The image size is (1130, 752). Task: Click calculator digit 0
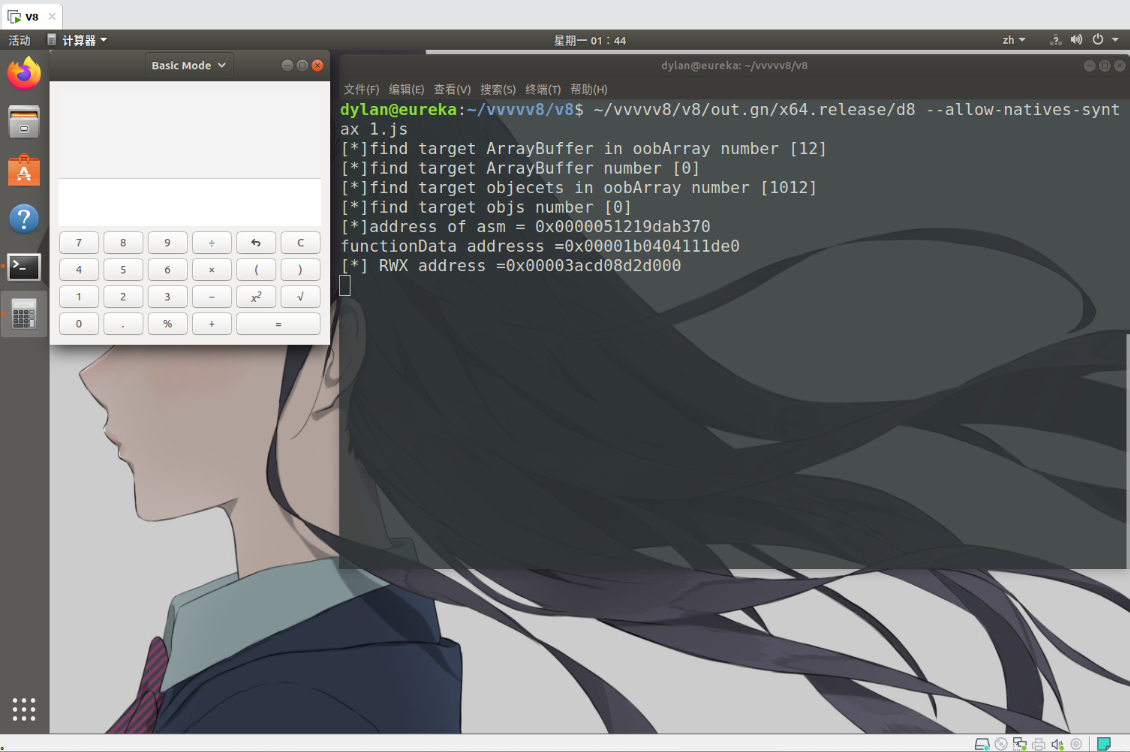(x=79, y=324)
